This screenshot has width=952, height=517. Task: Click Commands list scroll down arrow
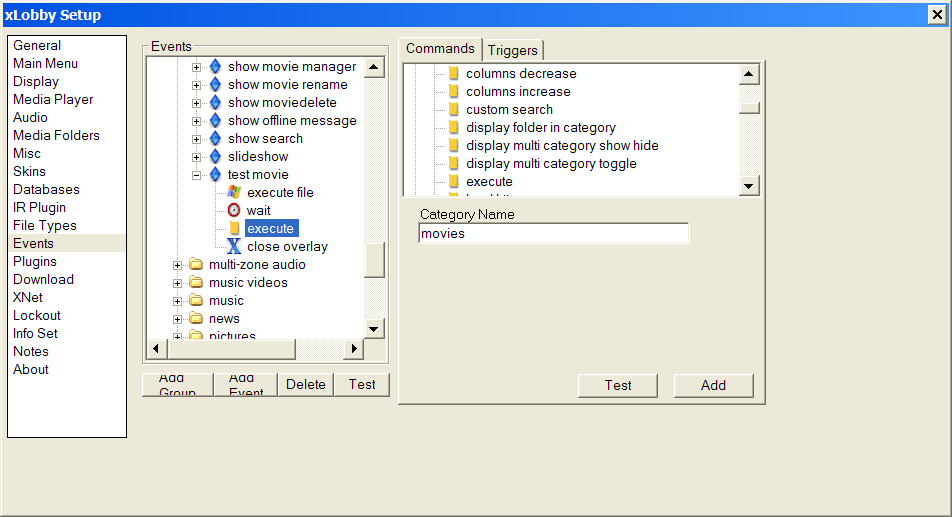pyautogui.click(x=749, y=186)
